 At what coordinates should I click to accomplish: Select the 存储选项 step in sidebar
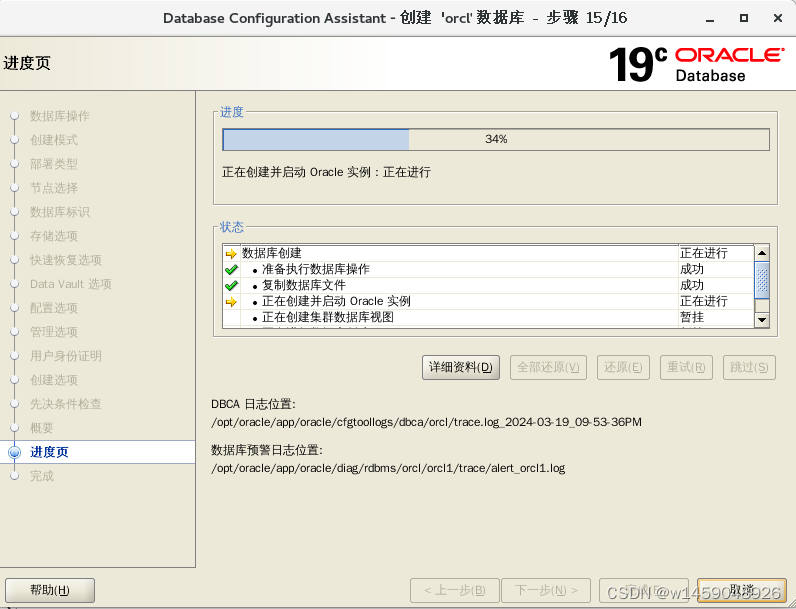pyautogui.click(x=54, y=236)
